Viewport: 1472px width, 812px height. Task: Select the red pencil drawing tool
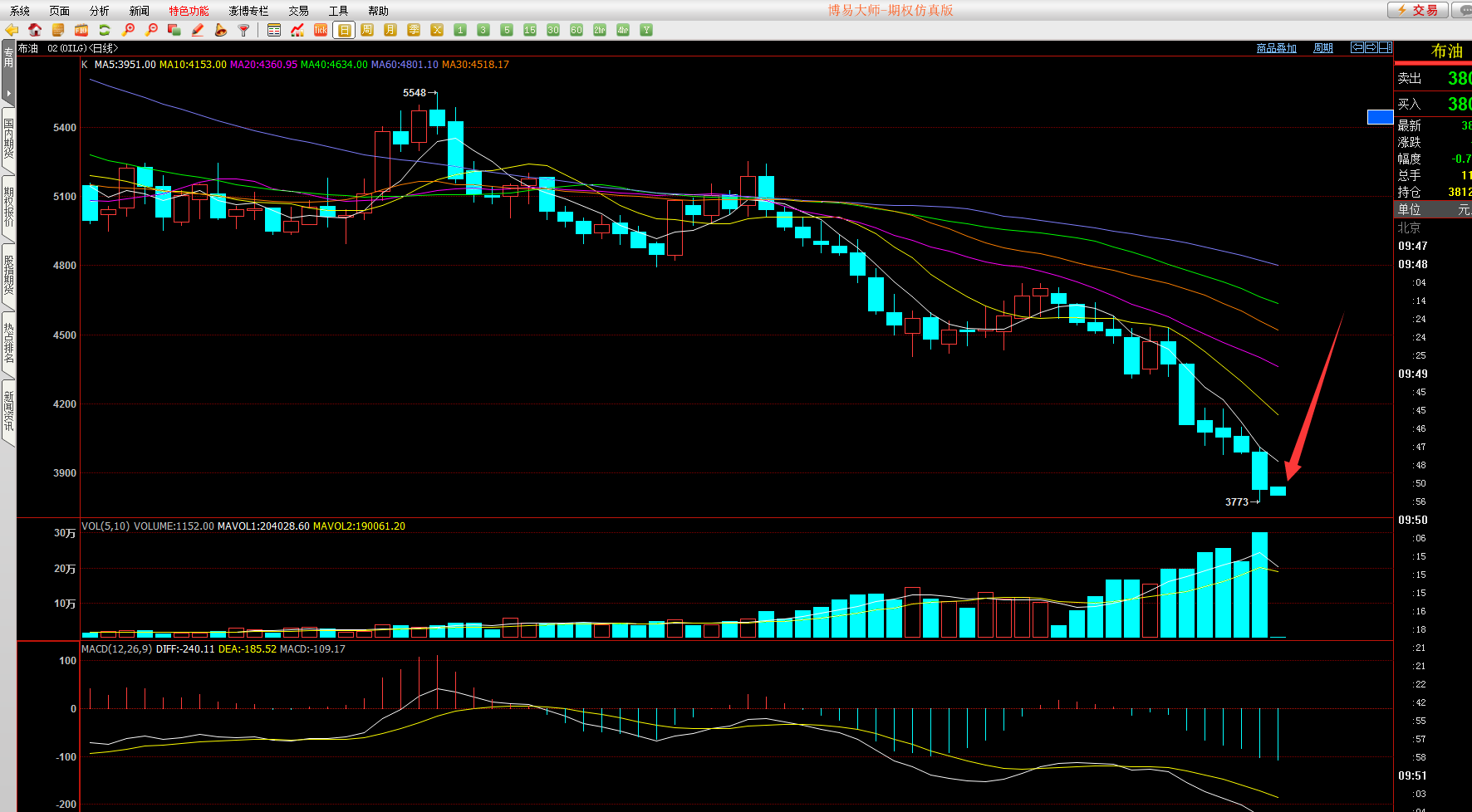[198, 30]
